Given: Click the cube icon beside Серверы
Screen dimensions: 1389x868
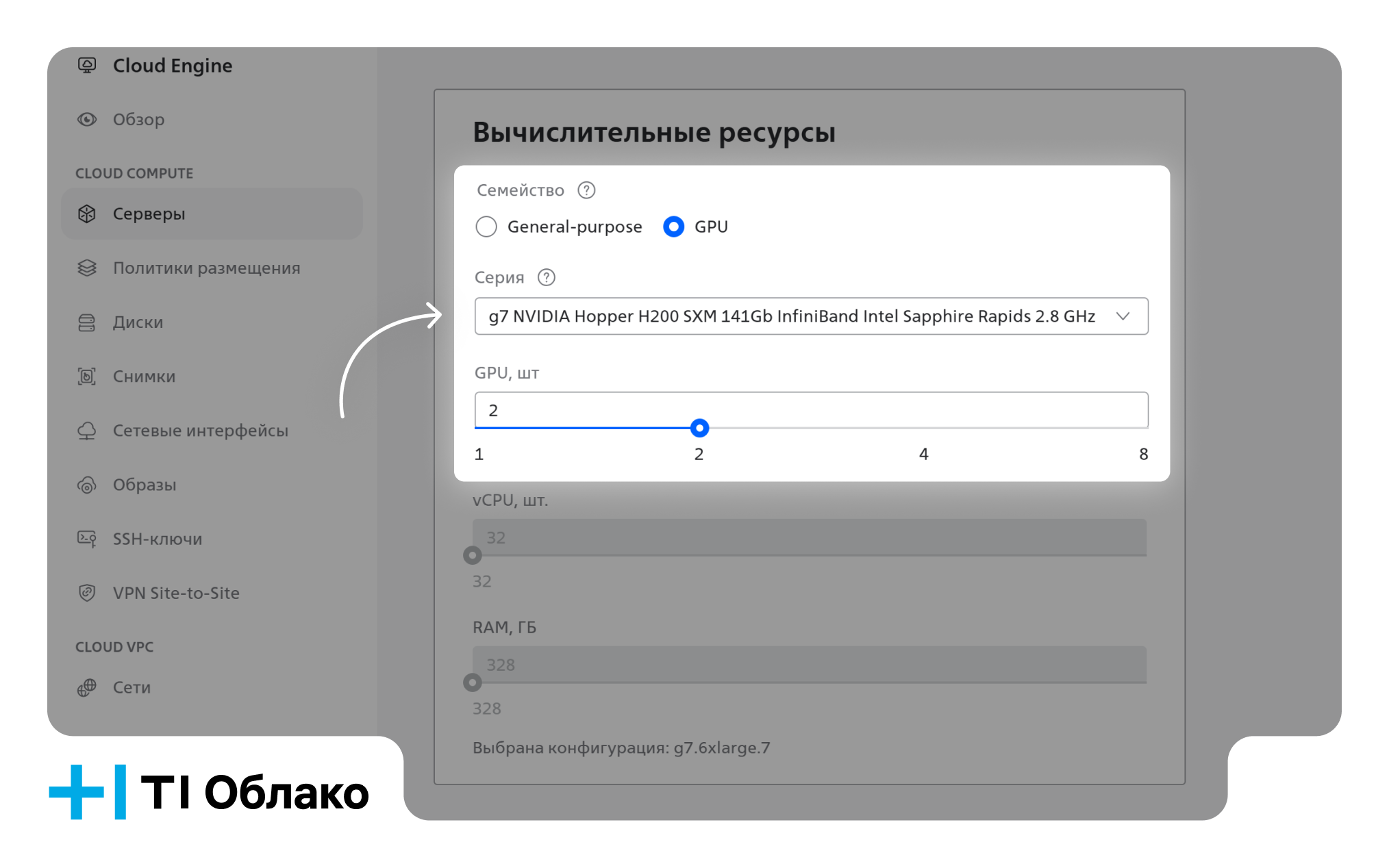Looking at the screenshot, I should coord(87,214).
